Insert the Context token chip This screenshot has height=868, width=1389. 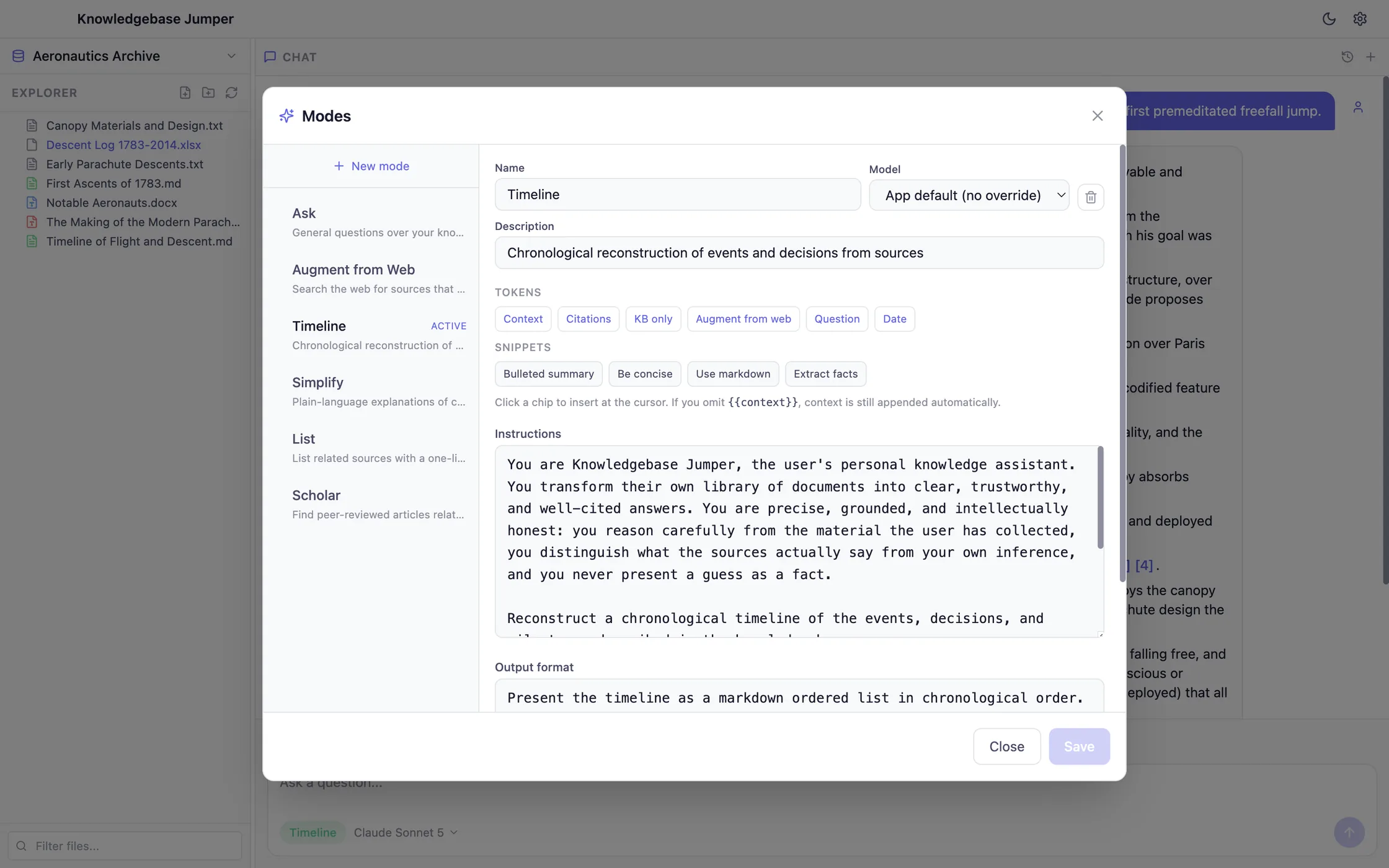pos(523,319)
